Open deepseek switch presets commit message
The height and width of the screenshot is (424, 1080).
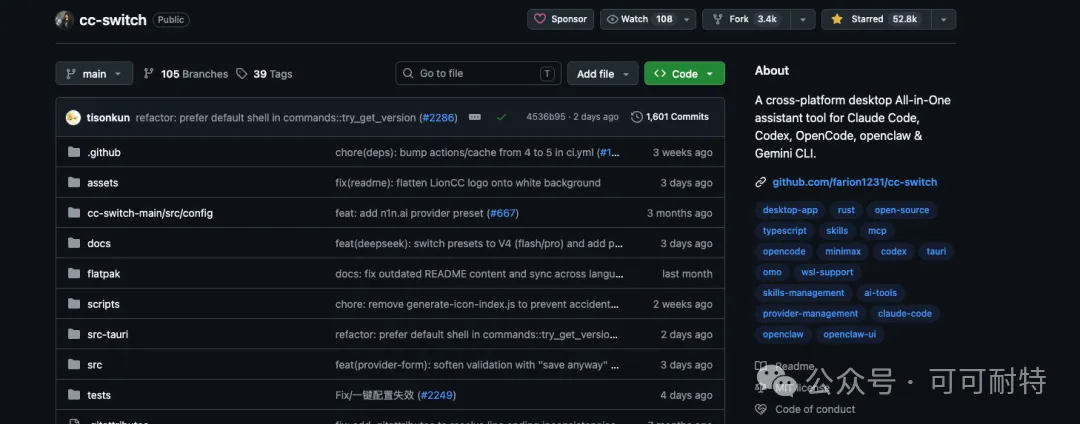479,244
